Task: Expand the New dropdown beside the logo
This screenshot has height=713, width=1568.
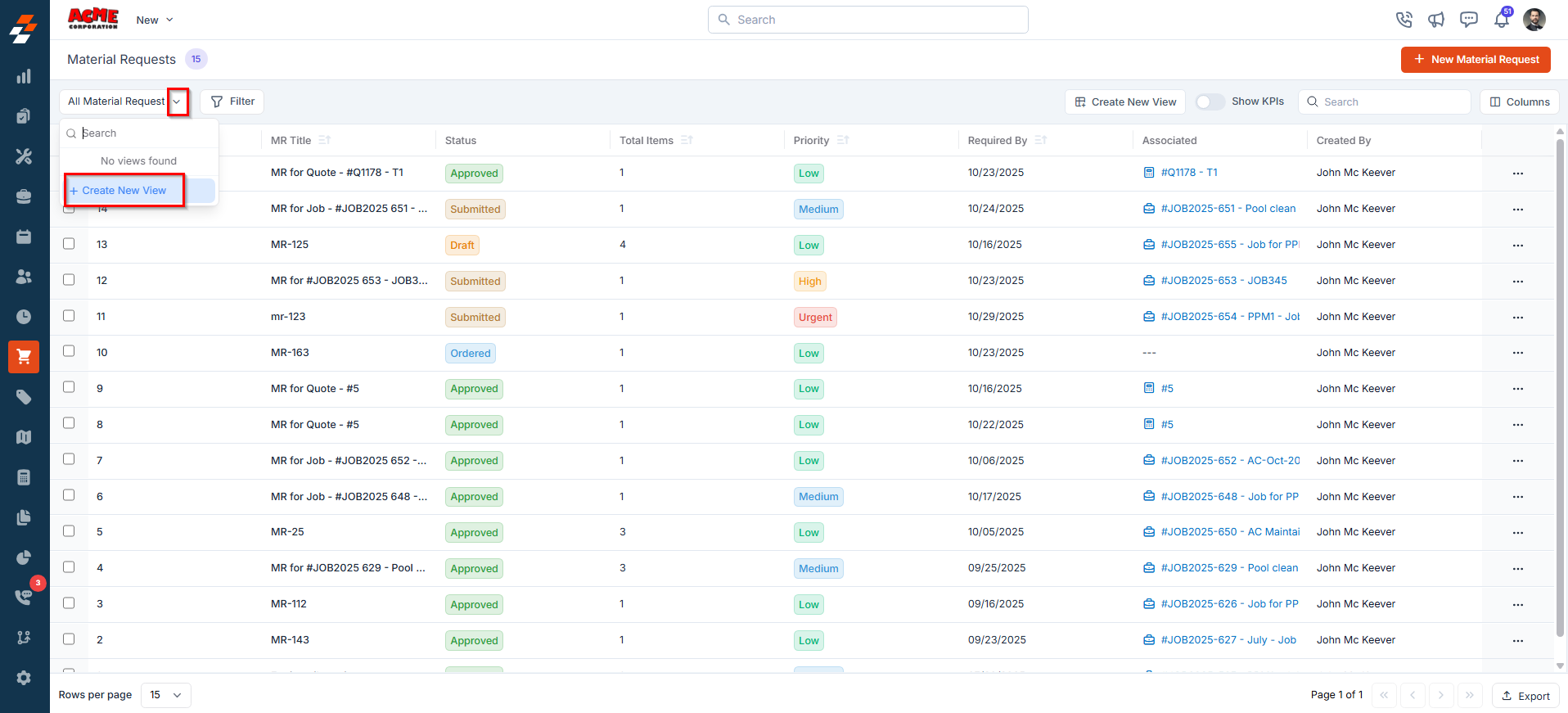Action: (x=155, y=20)
